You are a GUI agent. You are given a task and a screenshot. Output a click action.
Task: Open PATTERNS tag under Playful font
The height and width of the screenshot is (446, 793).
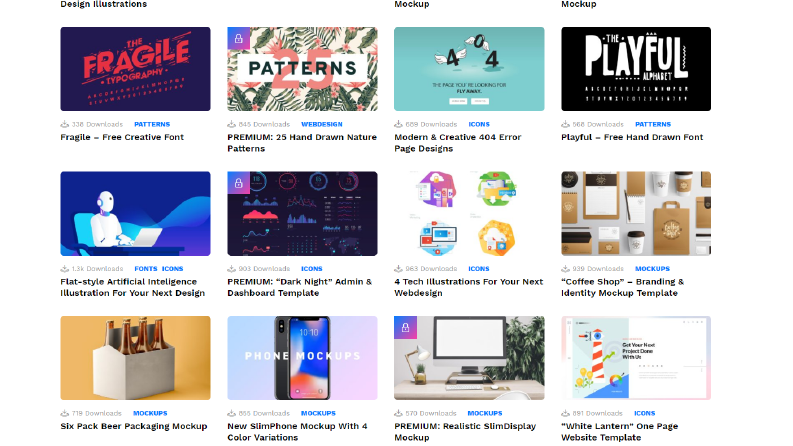[653, 124]
